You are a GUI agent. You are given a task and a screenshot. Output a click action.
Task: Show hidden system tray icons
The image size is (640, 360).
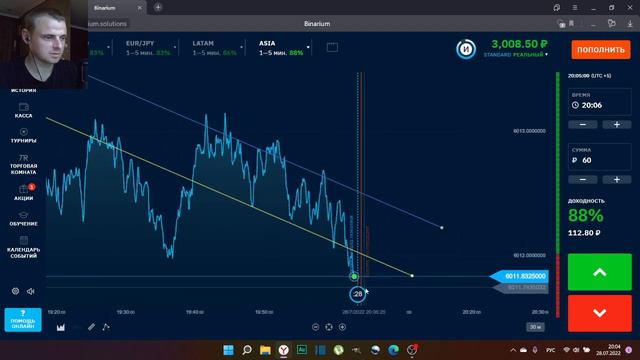pos(513,350)
